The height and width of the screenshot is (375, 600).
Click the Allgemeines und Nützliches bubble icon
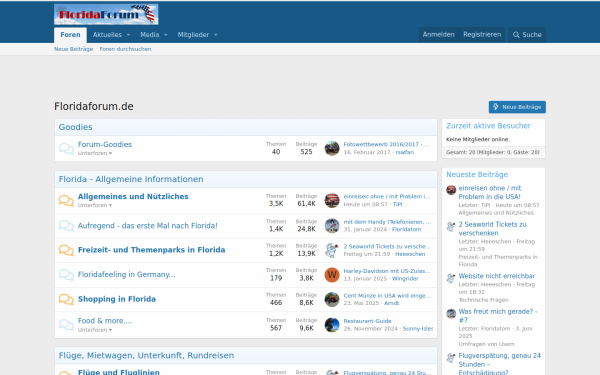66,201
